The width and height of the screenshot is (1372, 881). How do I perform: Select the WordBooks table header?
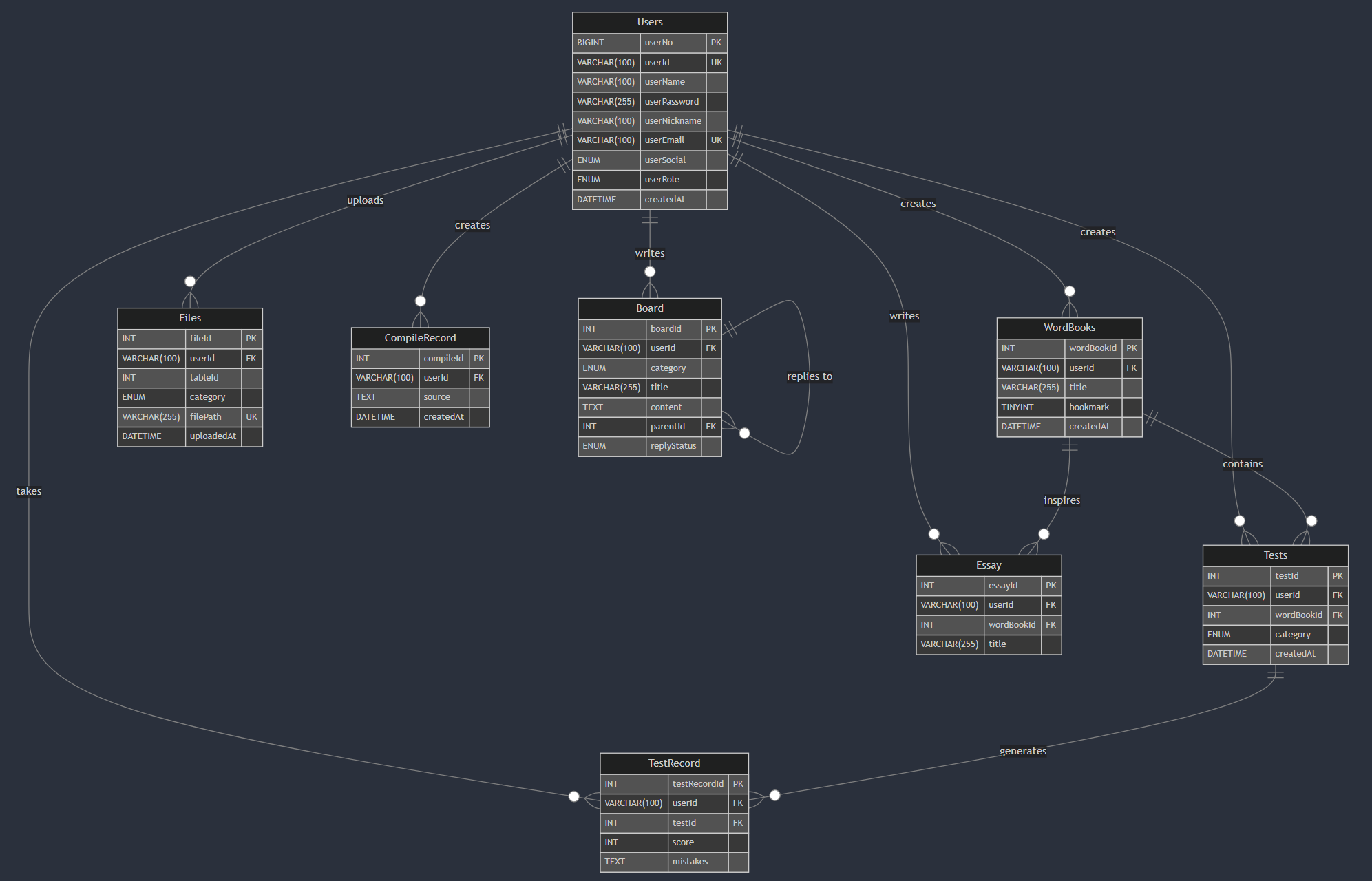(x=1068, y=328)
